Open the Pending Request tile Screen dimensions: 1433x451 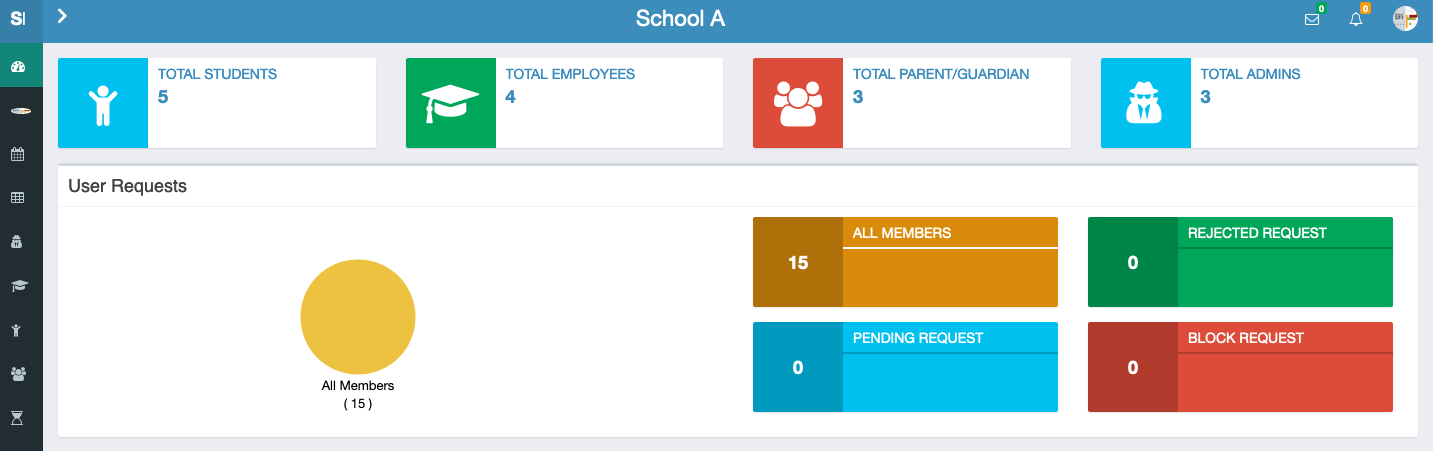905,367
